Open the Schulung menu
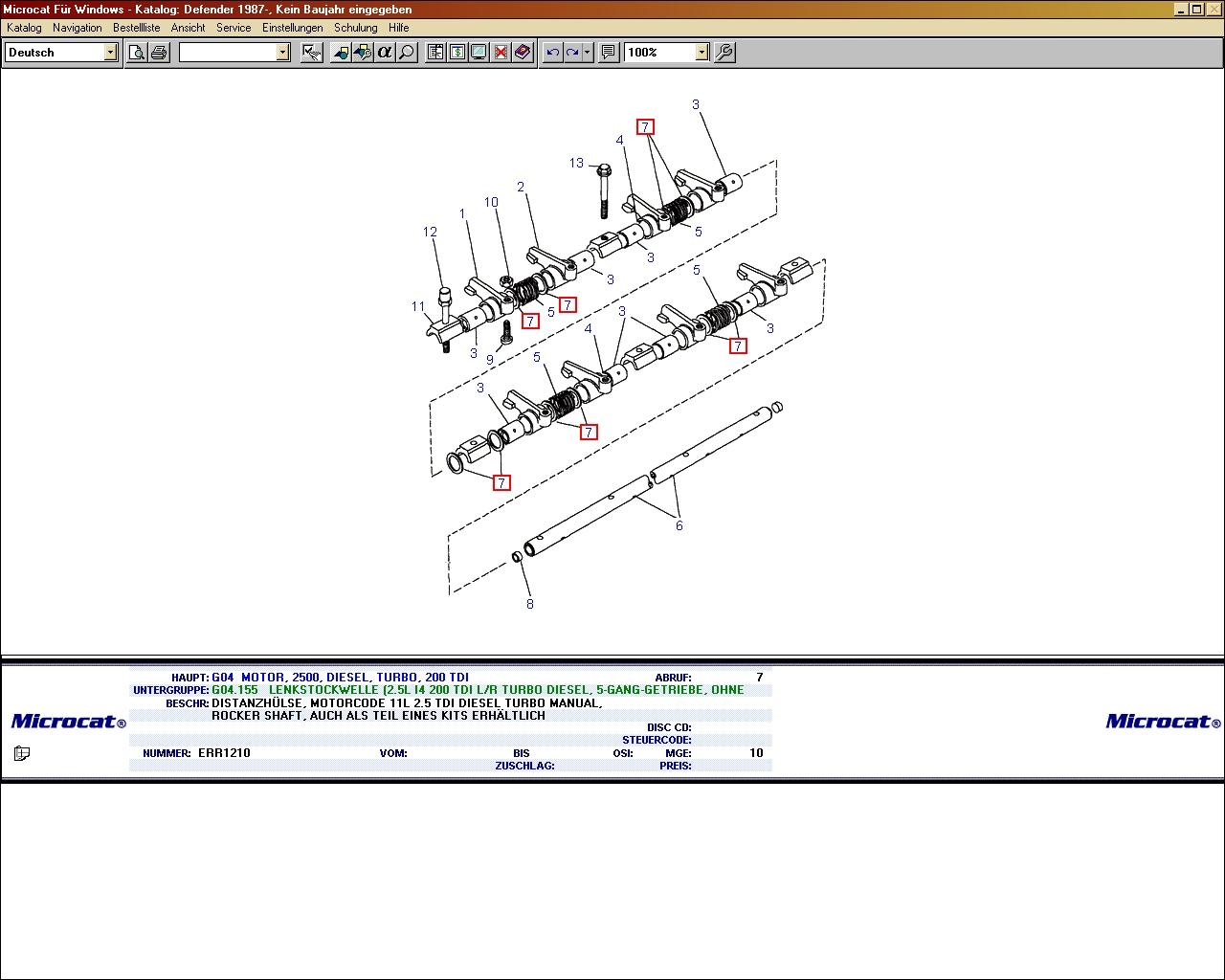The image size is (1225, 980). 356,28
